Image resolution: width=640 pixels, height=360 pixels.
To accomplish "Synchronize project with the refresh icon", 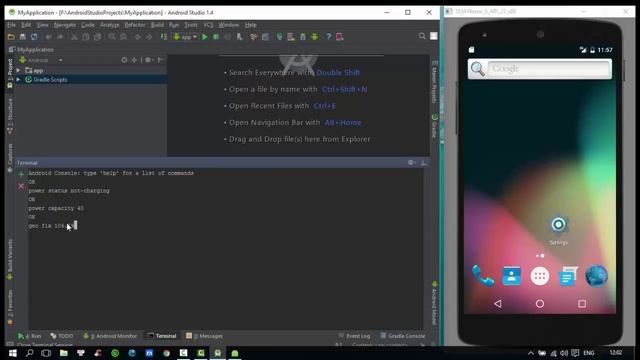I will [x=34, y=37].
